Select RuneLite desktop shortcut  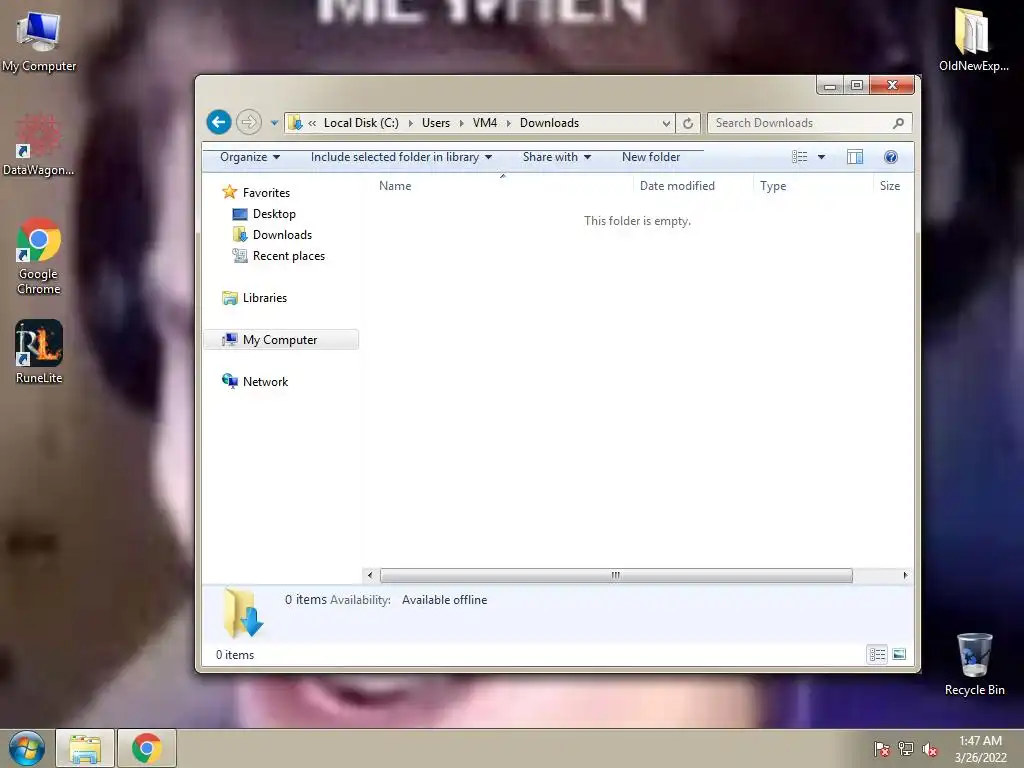coord(39,351)
